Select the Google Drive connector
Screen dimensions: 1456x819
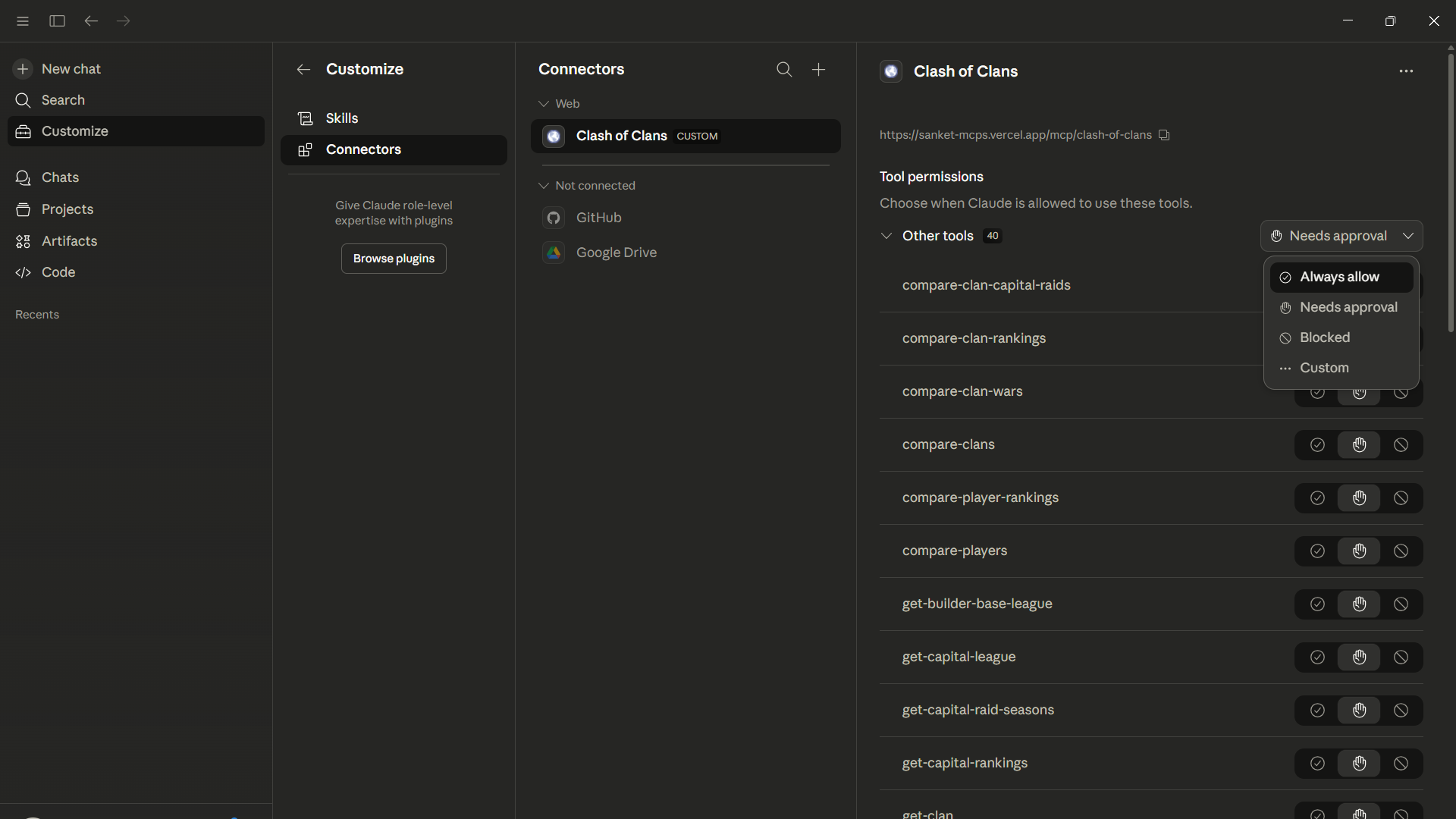pos(686,253)
